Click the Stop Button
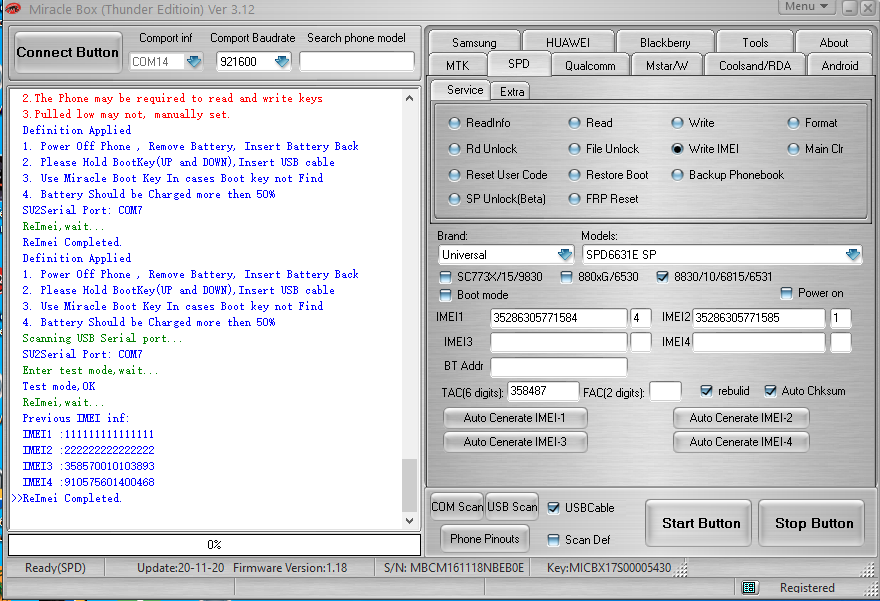 coord(812,523)
